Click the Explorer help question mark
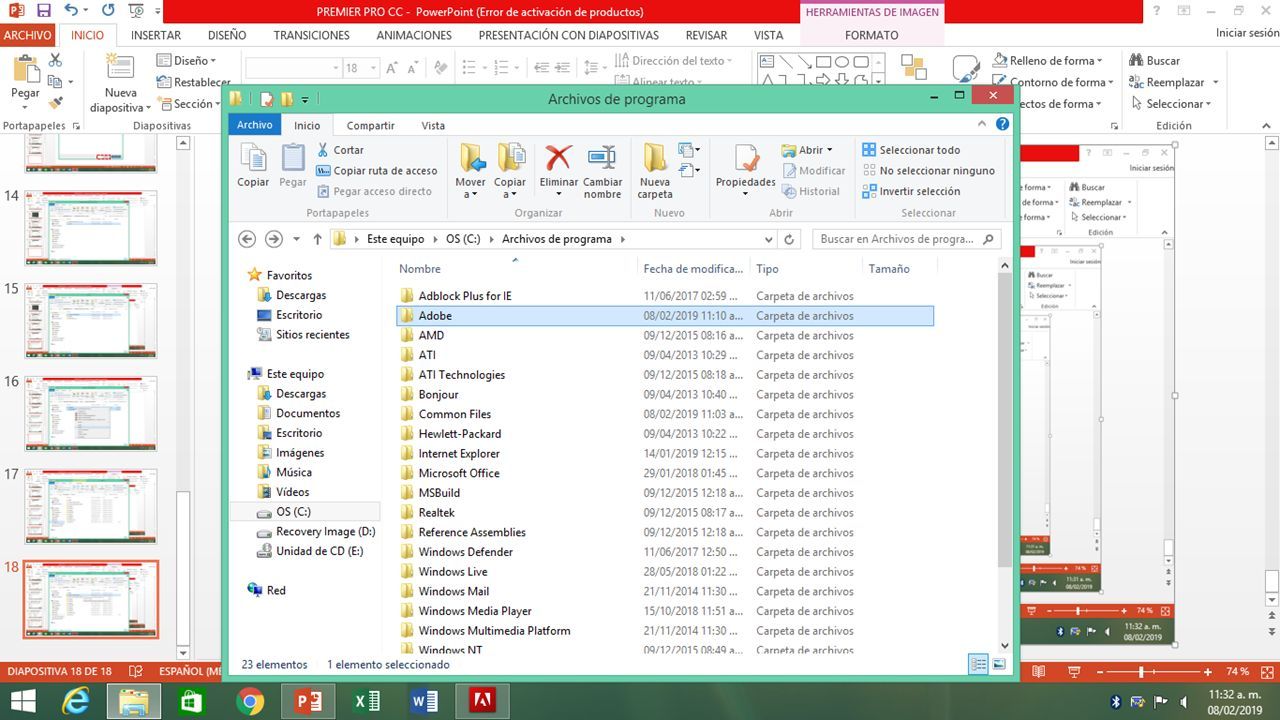This screenshot has width=1280, height=720. (1003, 125)
